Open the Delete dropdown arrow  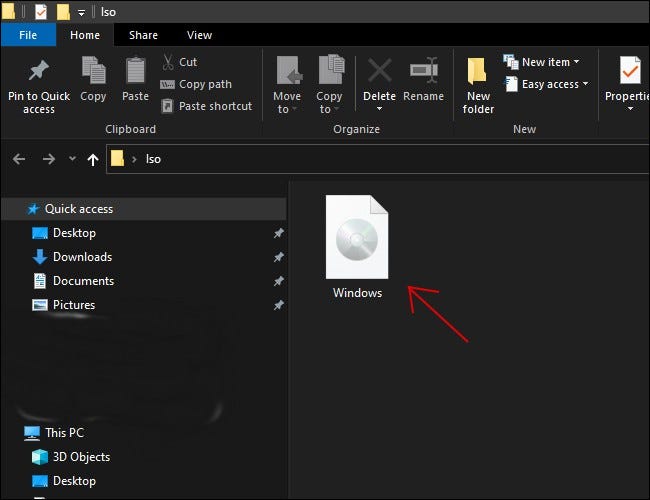pos(379,109)
